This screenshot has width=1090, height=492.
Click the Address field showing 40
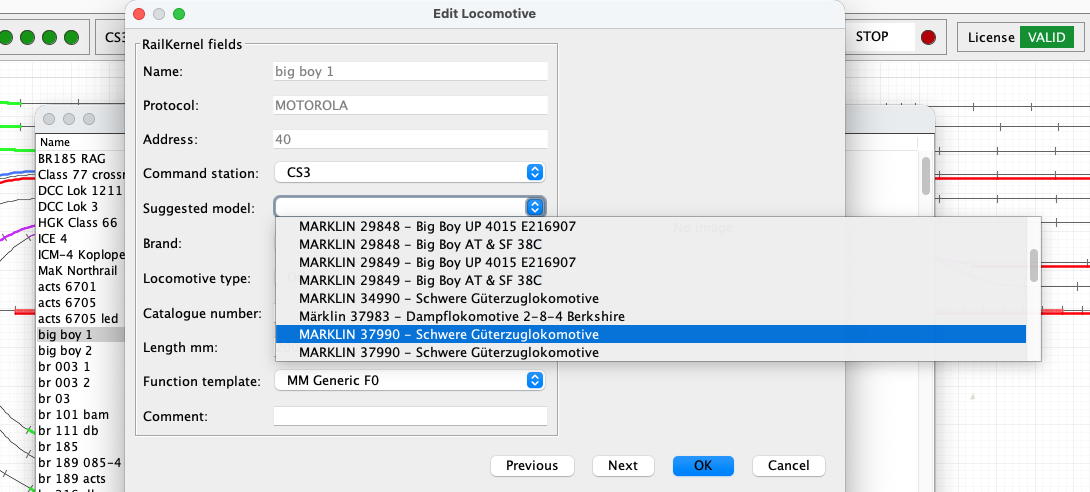click(411, 139)
